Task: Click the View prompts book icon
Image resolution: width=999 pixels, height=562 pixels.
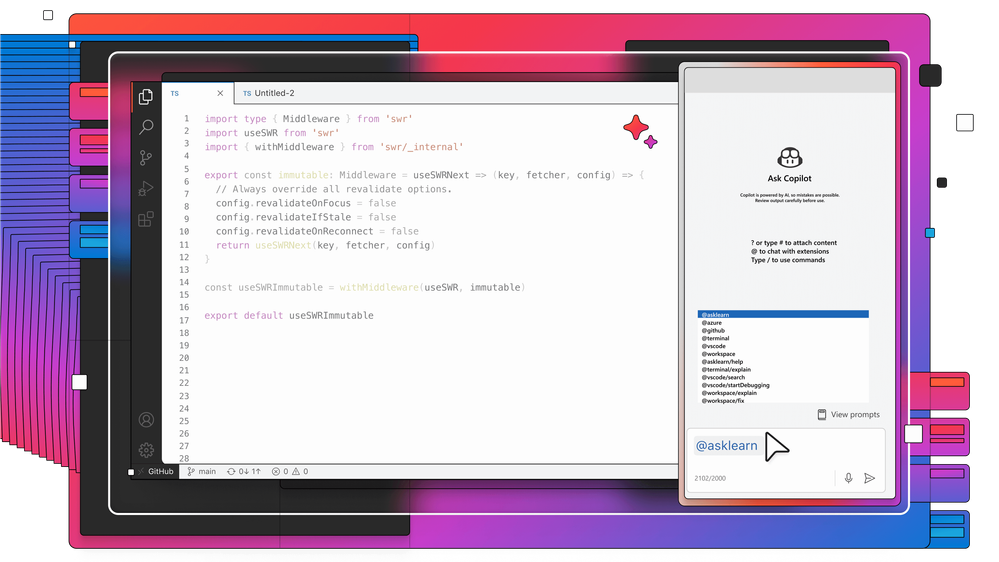Action: coord(822,414)
